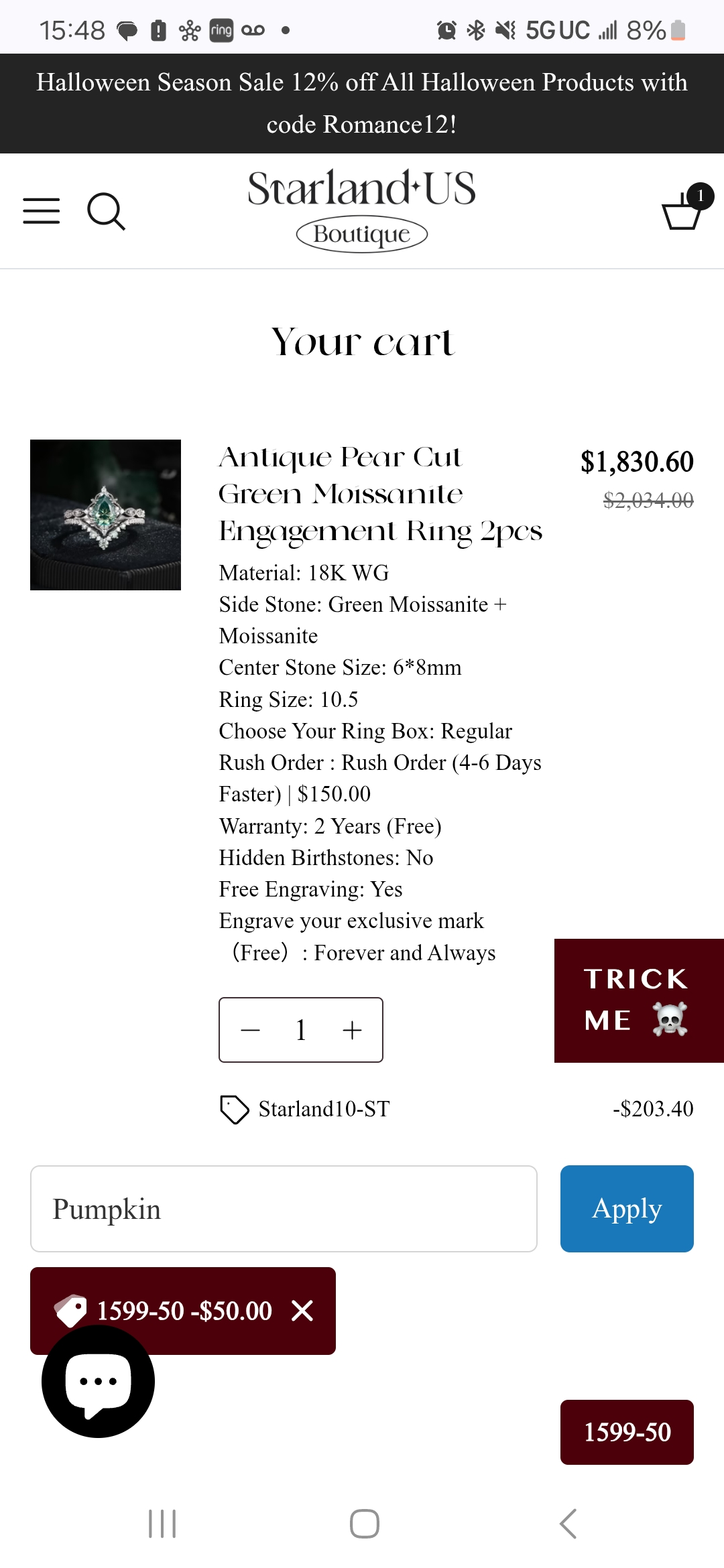
Task: Tap the Halloween Season Sale announcement bar
Action: pos(362,103)
